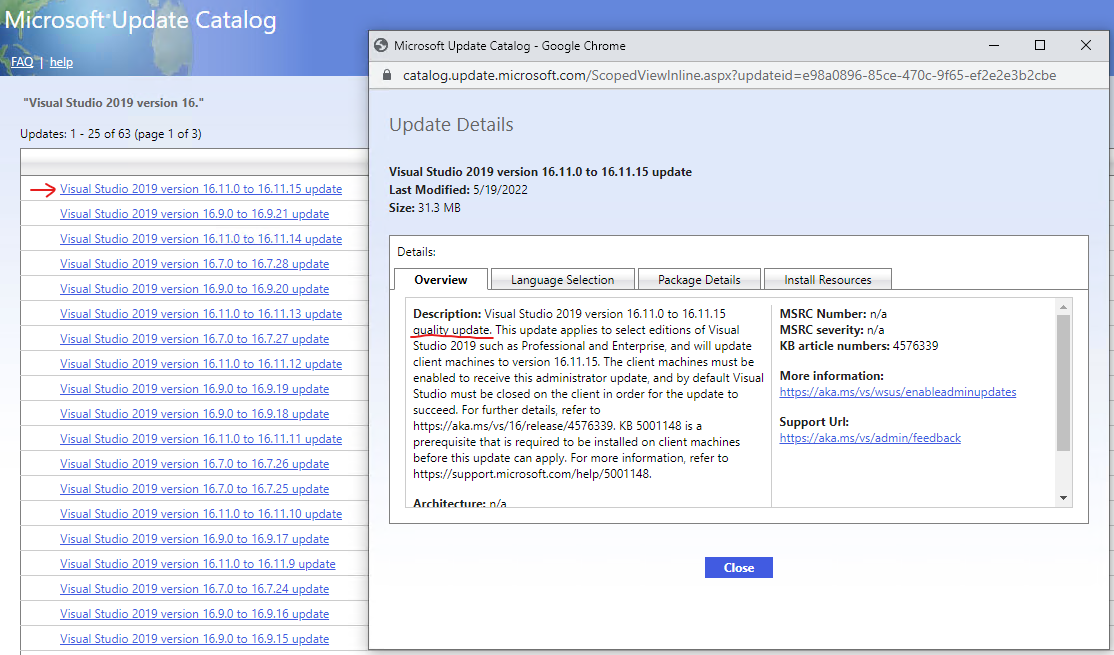Open the 16.11.0 to 16.11.12 update link
This screenshot has height=655, width=1114.
pyautogui.click(x=201, y=364)
